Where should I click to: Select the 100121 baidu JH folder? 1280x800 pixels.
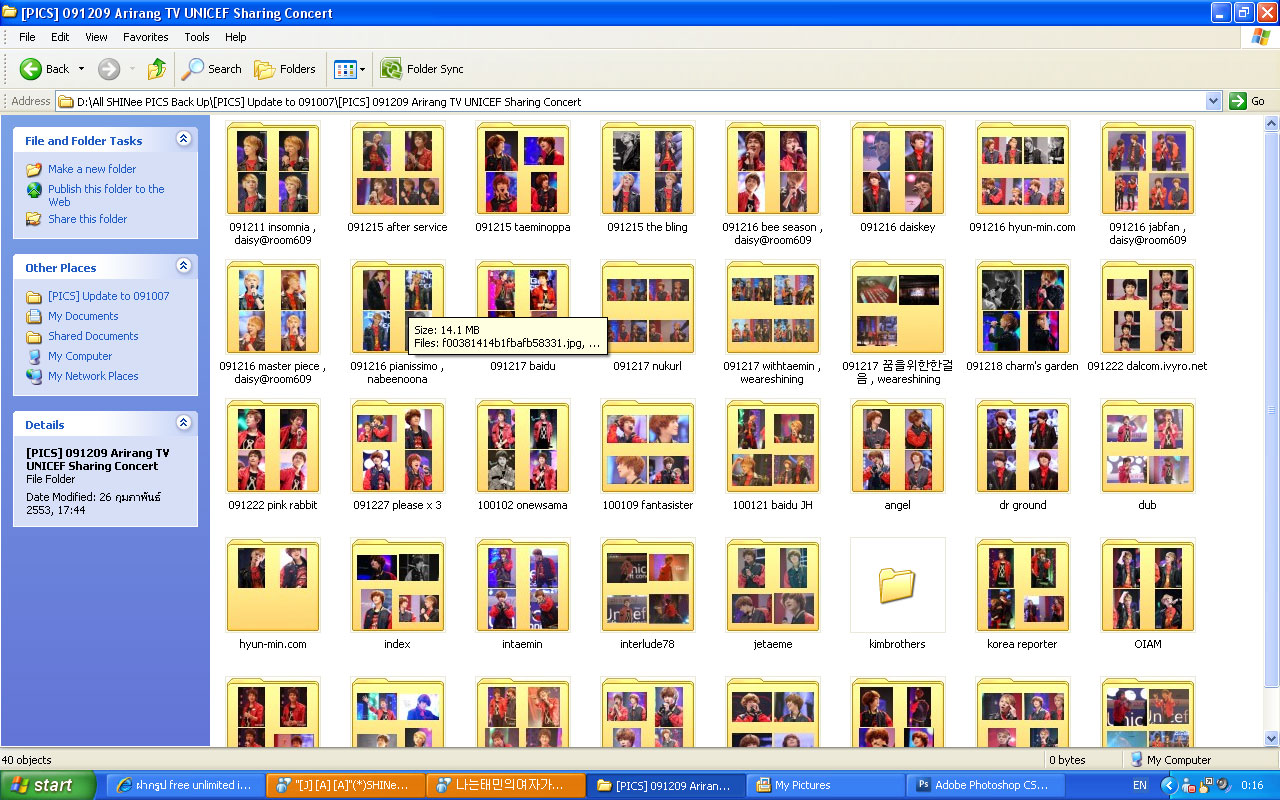[773, 447]
